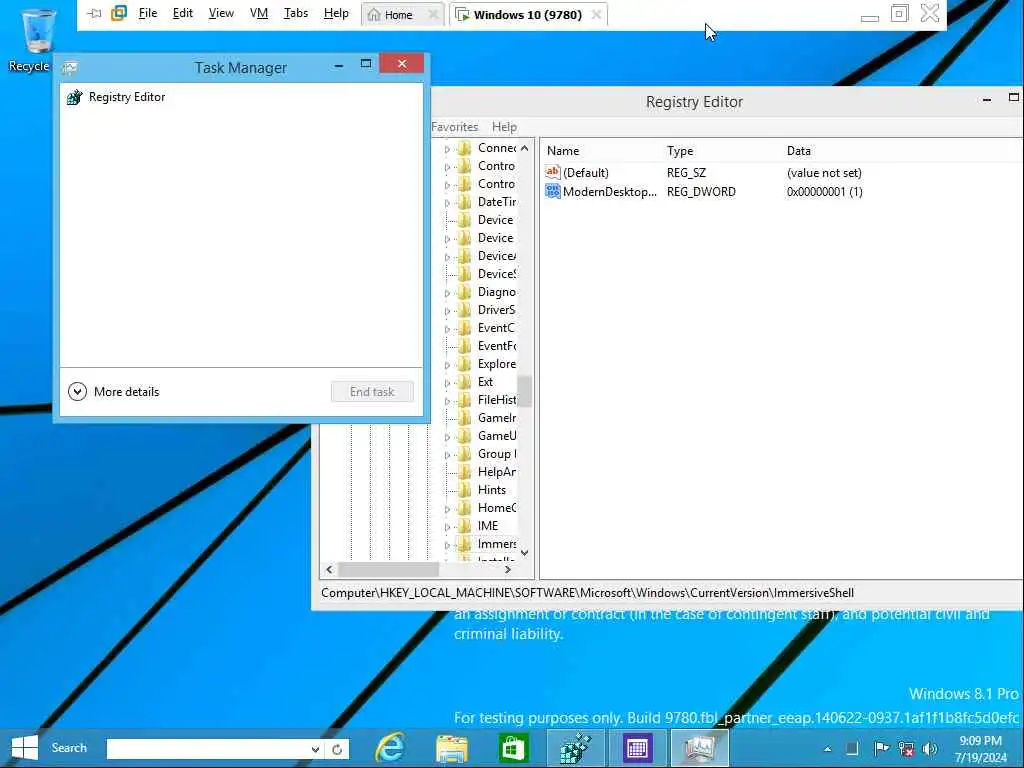This screenshot has height=768, width=1024.
Task: Switch to the Windows 10 (9780) tab
Action: 528,15
